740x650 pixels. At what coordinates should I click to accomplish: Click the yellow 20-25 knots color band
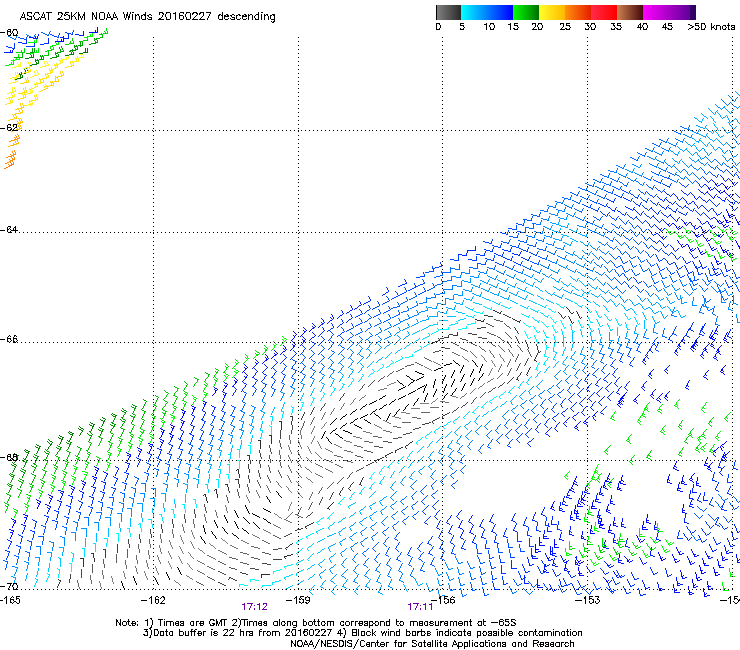552,12
